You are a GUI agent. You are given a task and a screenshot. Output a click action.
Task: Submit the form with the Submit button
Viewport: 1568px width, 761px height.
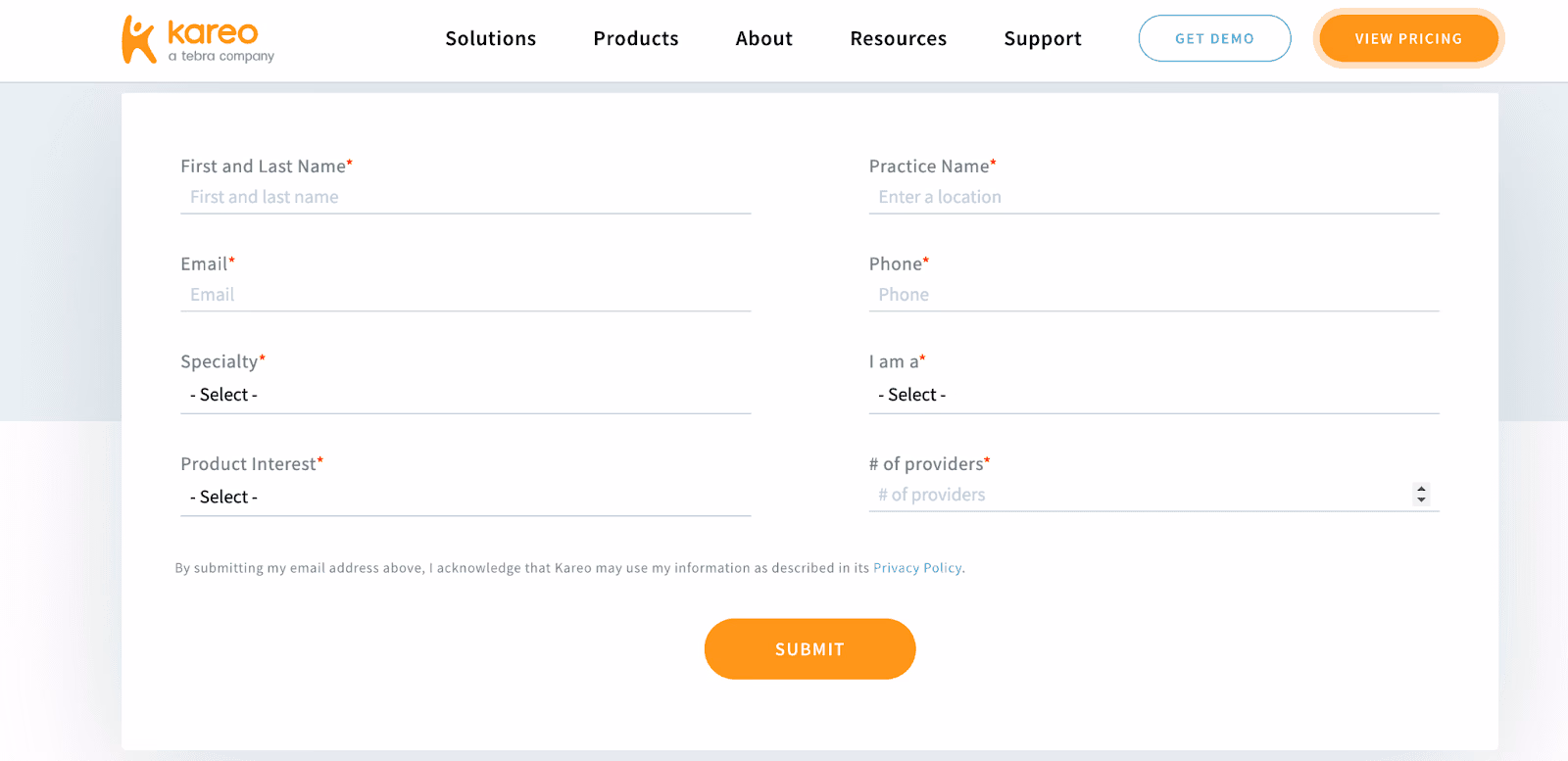[x=809, y=648]
